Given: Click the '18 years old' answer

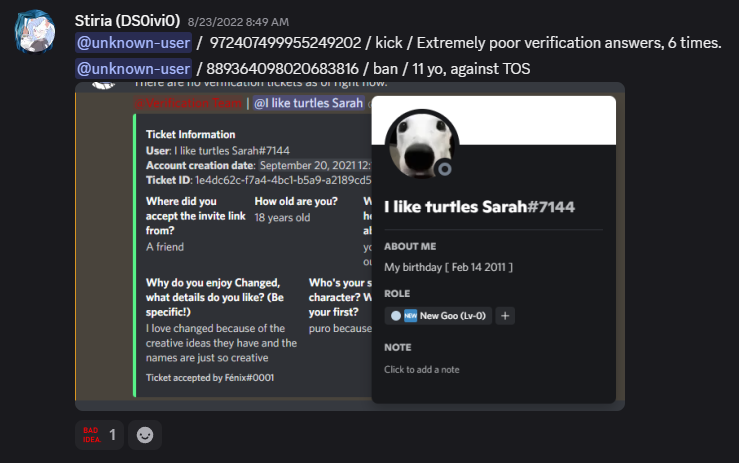Looking at the screenshot, I should click(x=282, y=218).
